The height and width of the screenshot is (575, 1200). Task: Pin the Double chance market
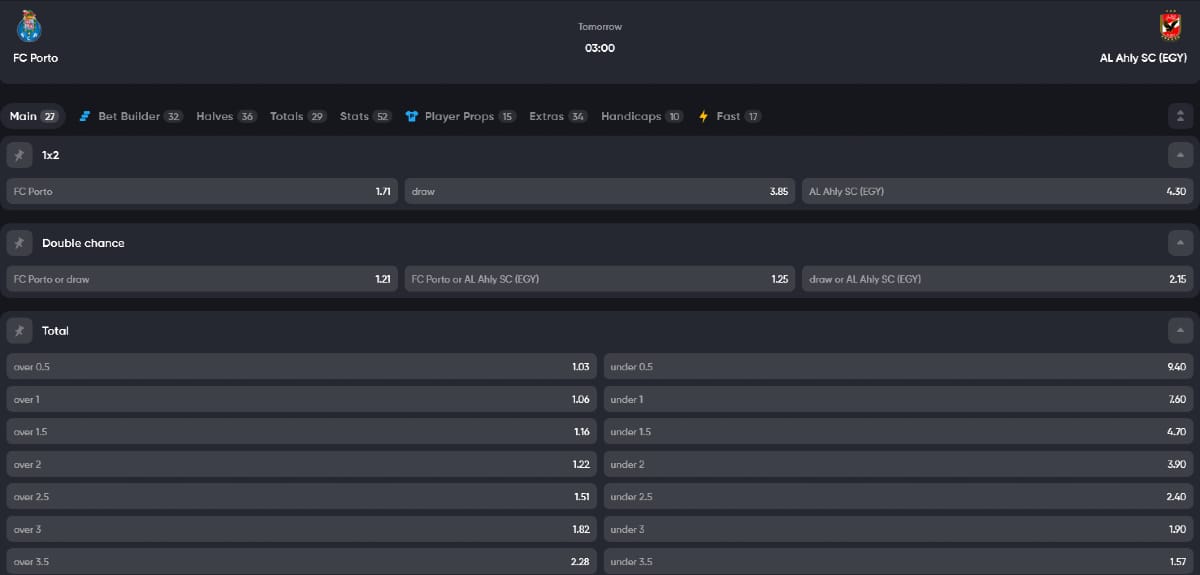click(19, 243)
